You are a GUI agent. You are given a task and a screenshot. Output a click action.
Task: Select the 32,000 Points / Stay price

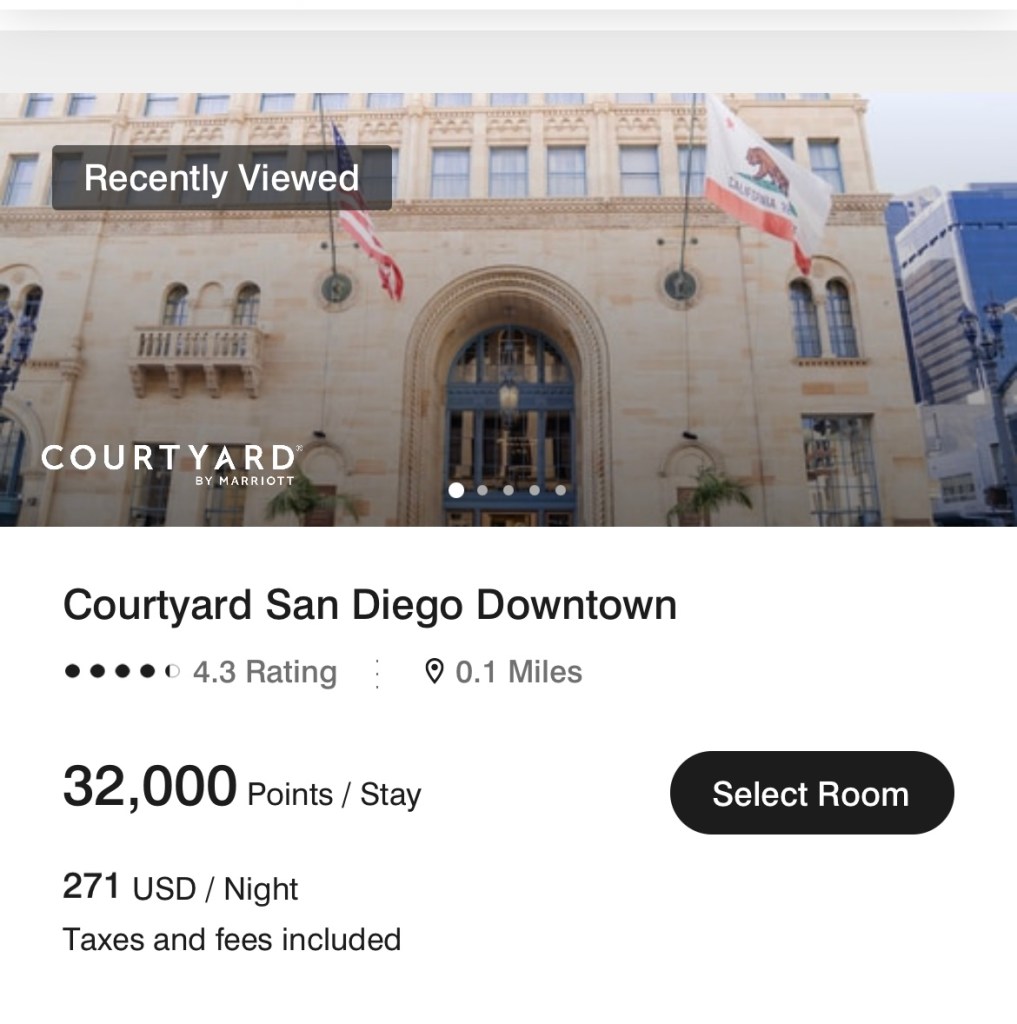coord(242,788)
